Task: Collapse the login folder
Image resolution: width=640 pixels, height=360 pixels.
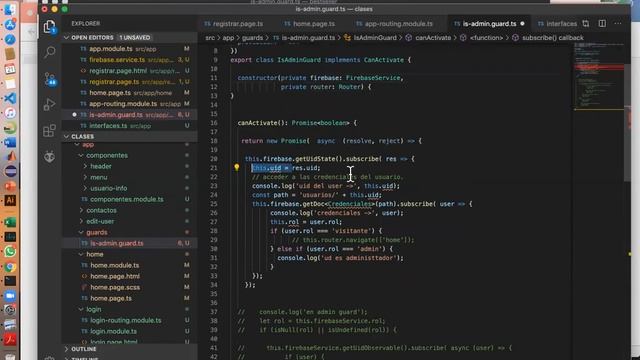Action: tap(81, 309)
